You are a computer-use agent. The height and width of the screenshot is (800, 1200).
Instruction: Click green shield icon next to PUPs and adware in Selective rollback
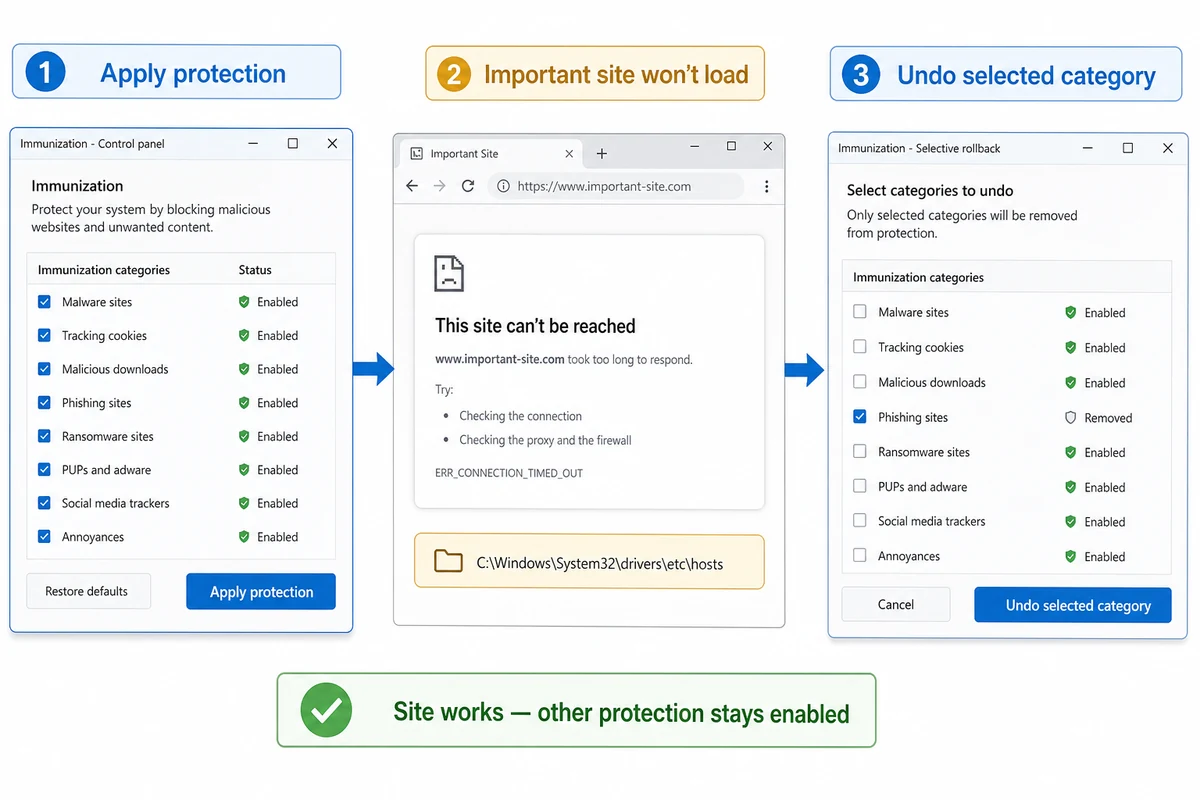pyautogui.click(x=1071, y=488)
